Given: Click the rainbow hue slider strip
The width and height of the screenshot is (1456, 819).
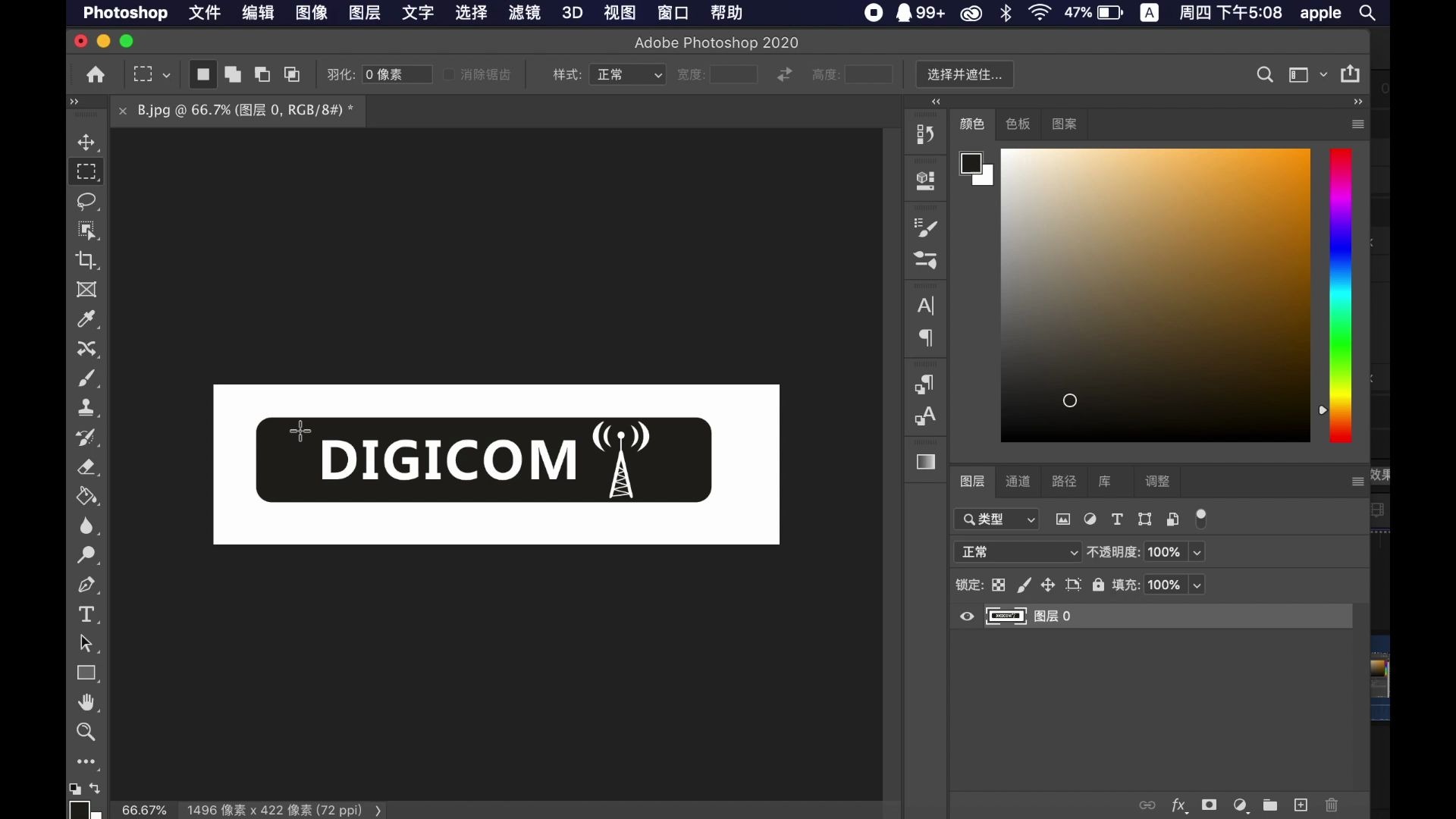Looking at the screenshot, I should coord(1341,295).
